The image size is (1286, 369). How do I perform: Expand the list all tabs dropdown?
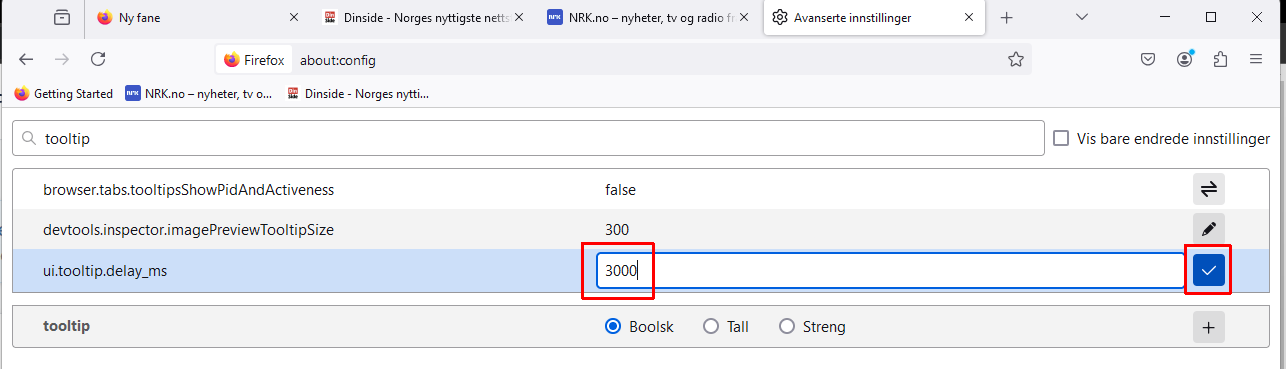click(1081, 17)
